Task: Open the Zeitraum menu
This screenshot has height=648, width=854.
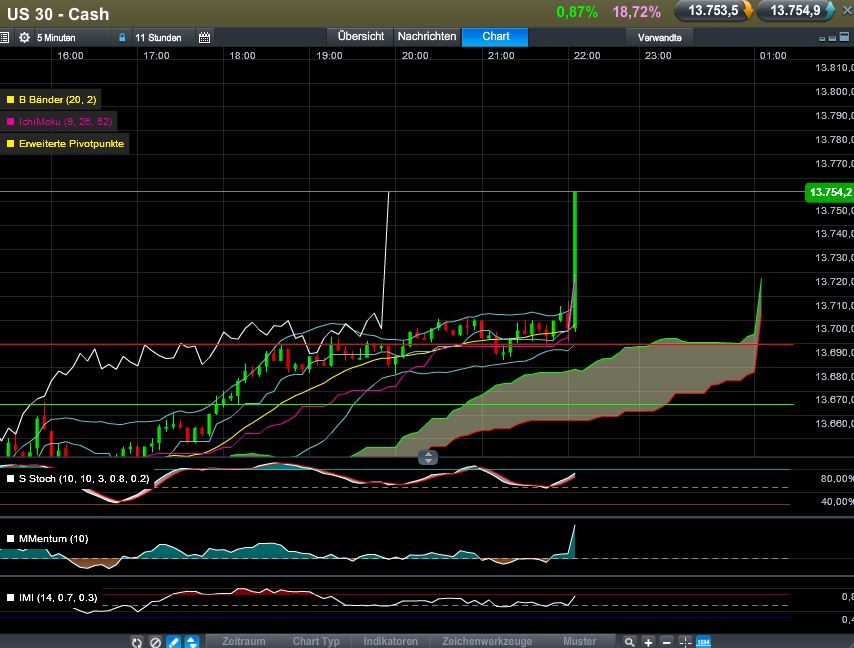Action: [243, 641]
